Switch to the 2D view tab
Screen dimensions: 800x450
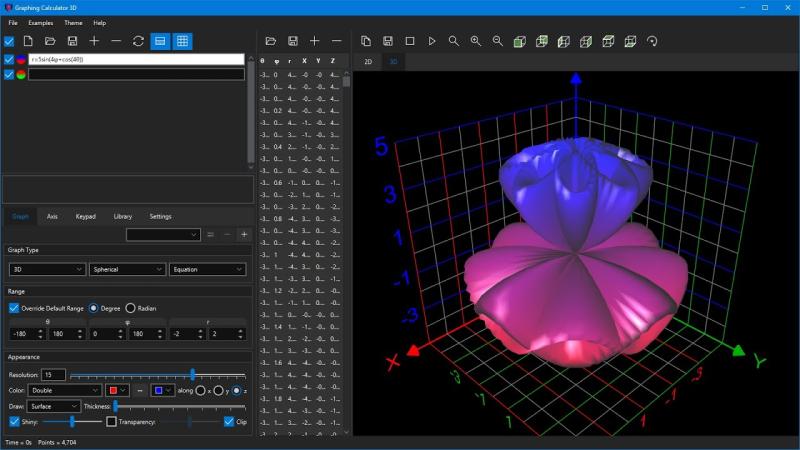point(368,62)
